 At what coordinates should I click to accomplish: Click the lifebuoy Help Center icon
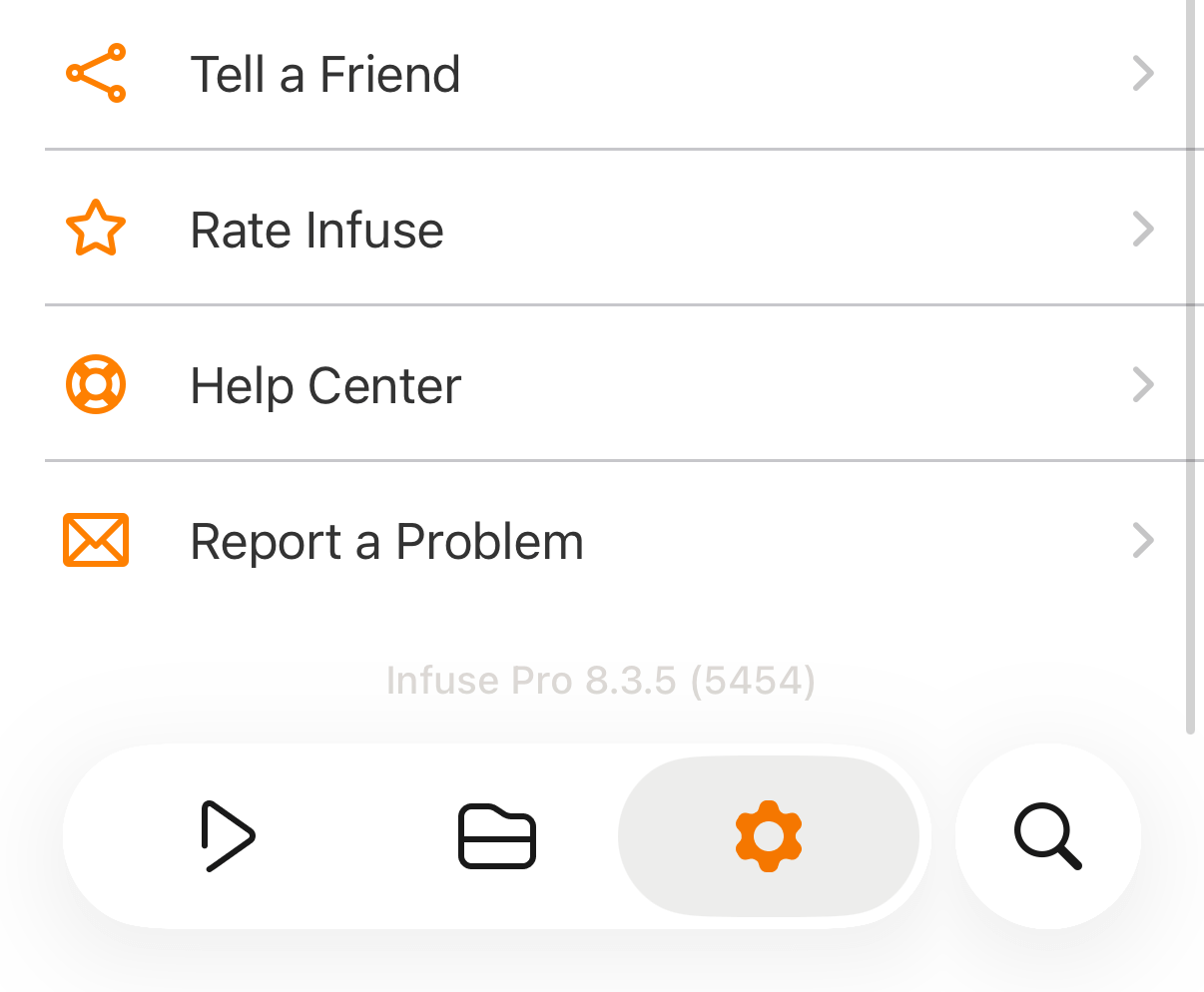coord(96,384)
